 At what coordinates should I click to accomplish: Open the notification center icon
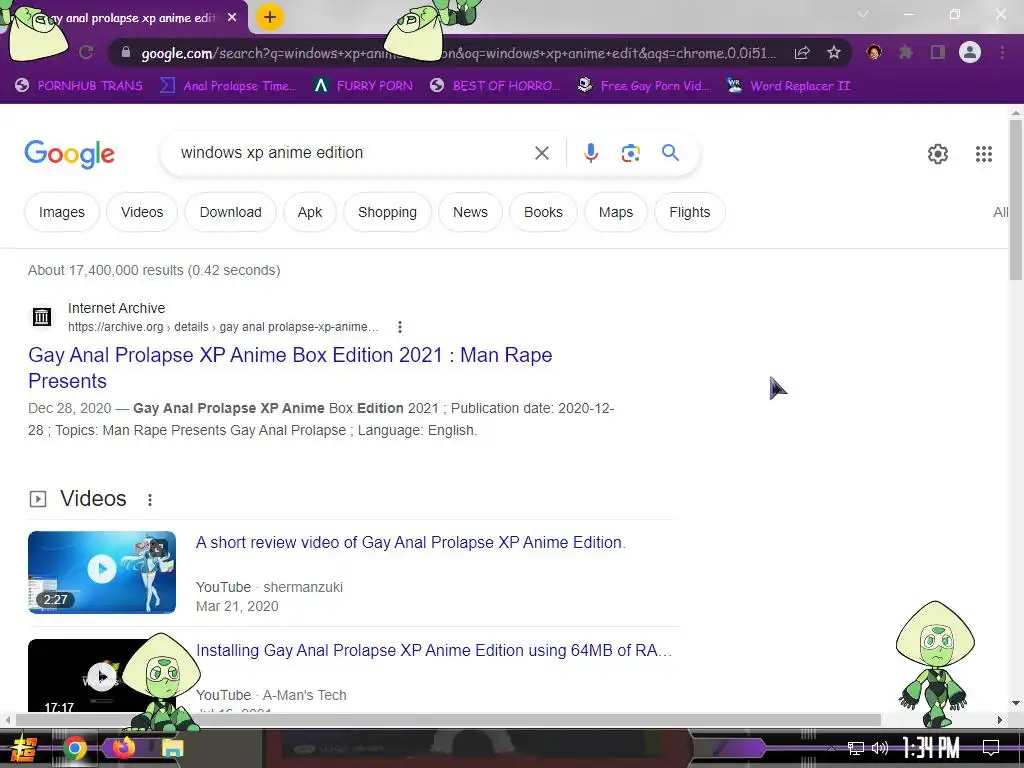tap(991, 748)
